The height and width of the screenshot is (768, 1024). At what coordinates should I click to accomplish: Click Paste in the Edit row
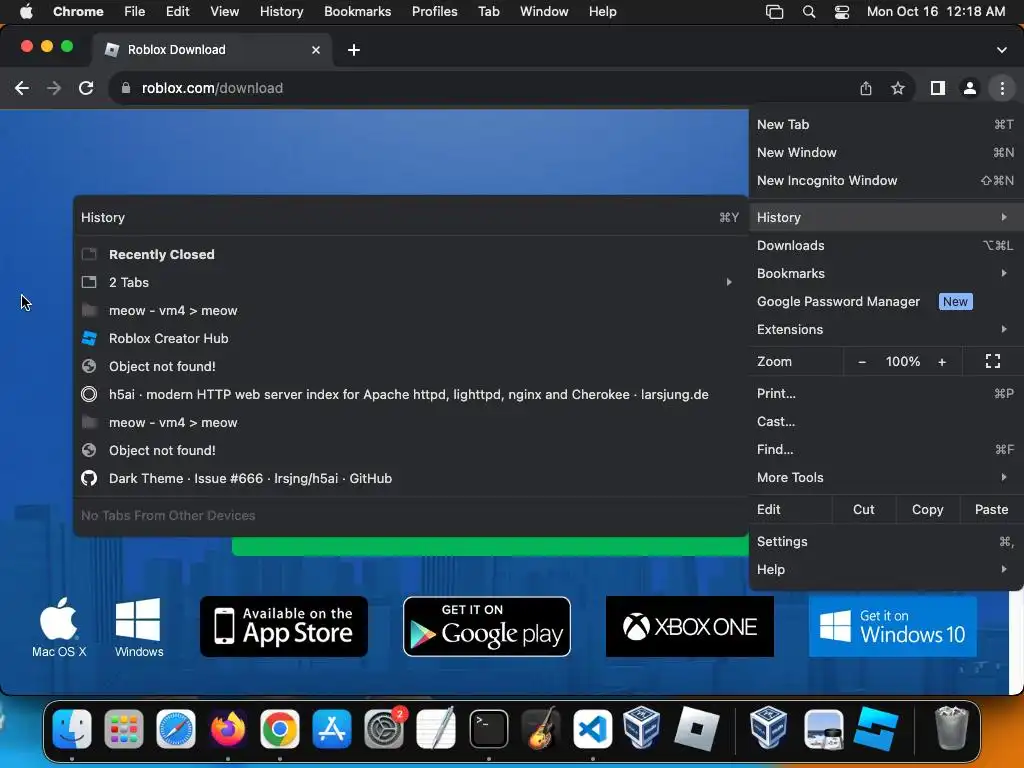pos(991,509)
